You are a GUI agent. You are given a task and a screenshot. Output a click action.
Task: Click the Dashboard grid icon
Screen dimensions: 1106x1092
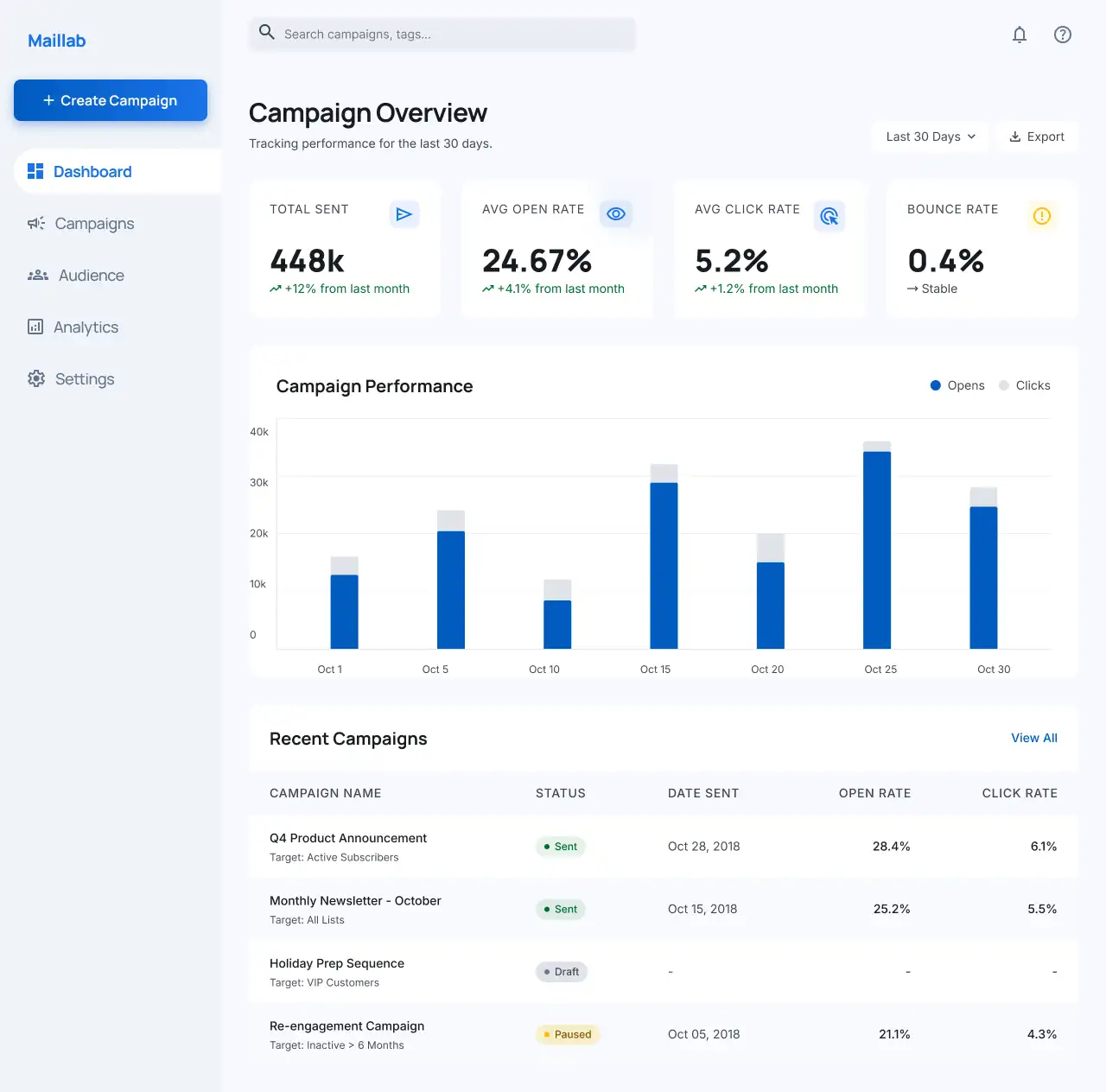coord(35,171)
